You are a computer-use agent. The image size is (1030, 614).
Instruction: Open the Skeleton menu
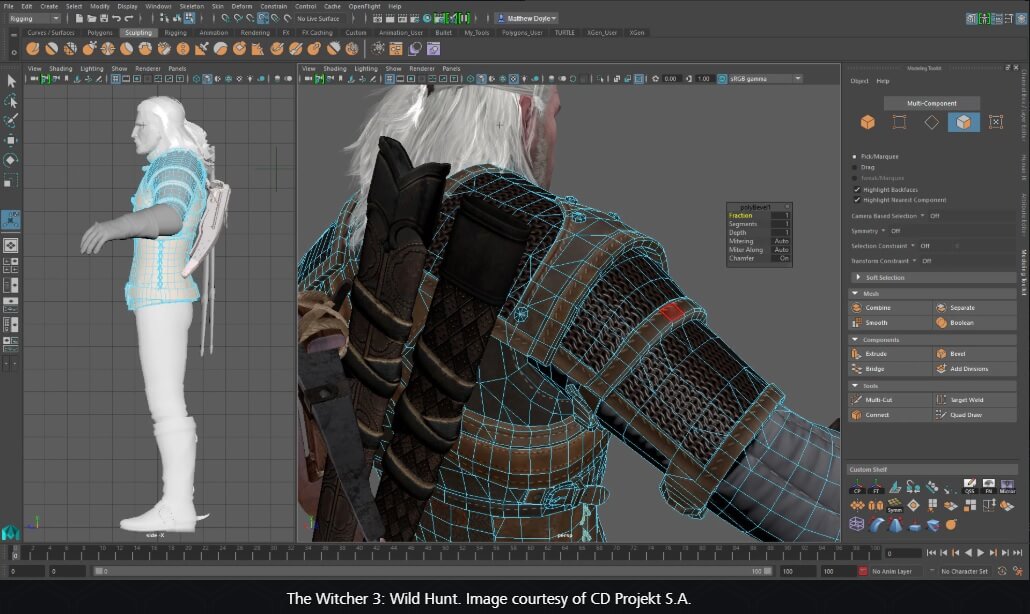[190, 5]
